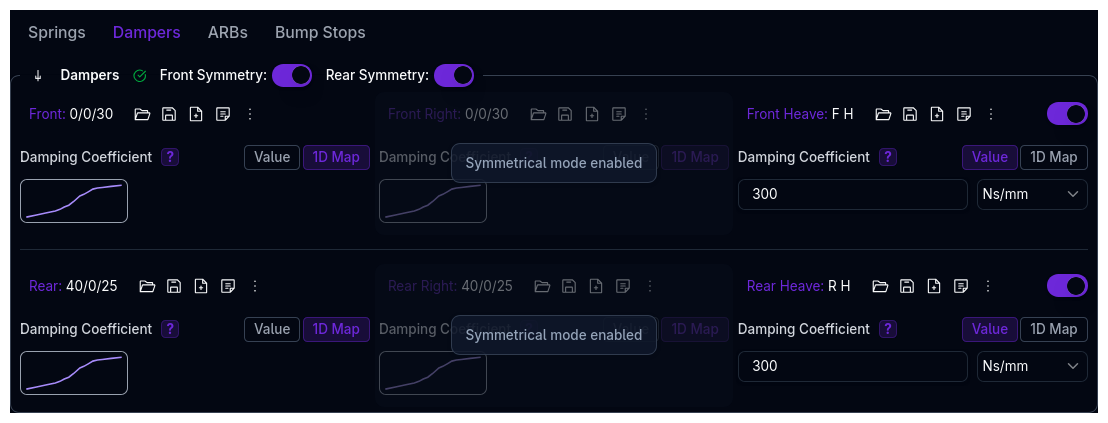
Task: Click help icon beside Front Heave Damping Coefficient
Action: pyautogui.click(x=889, y=157)
